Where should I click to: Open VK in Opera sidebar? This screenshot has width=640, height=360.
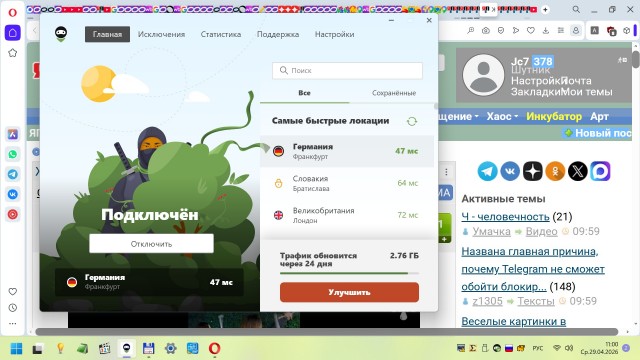[13, 194]
